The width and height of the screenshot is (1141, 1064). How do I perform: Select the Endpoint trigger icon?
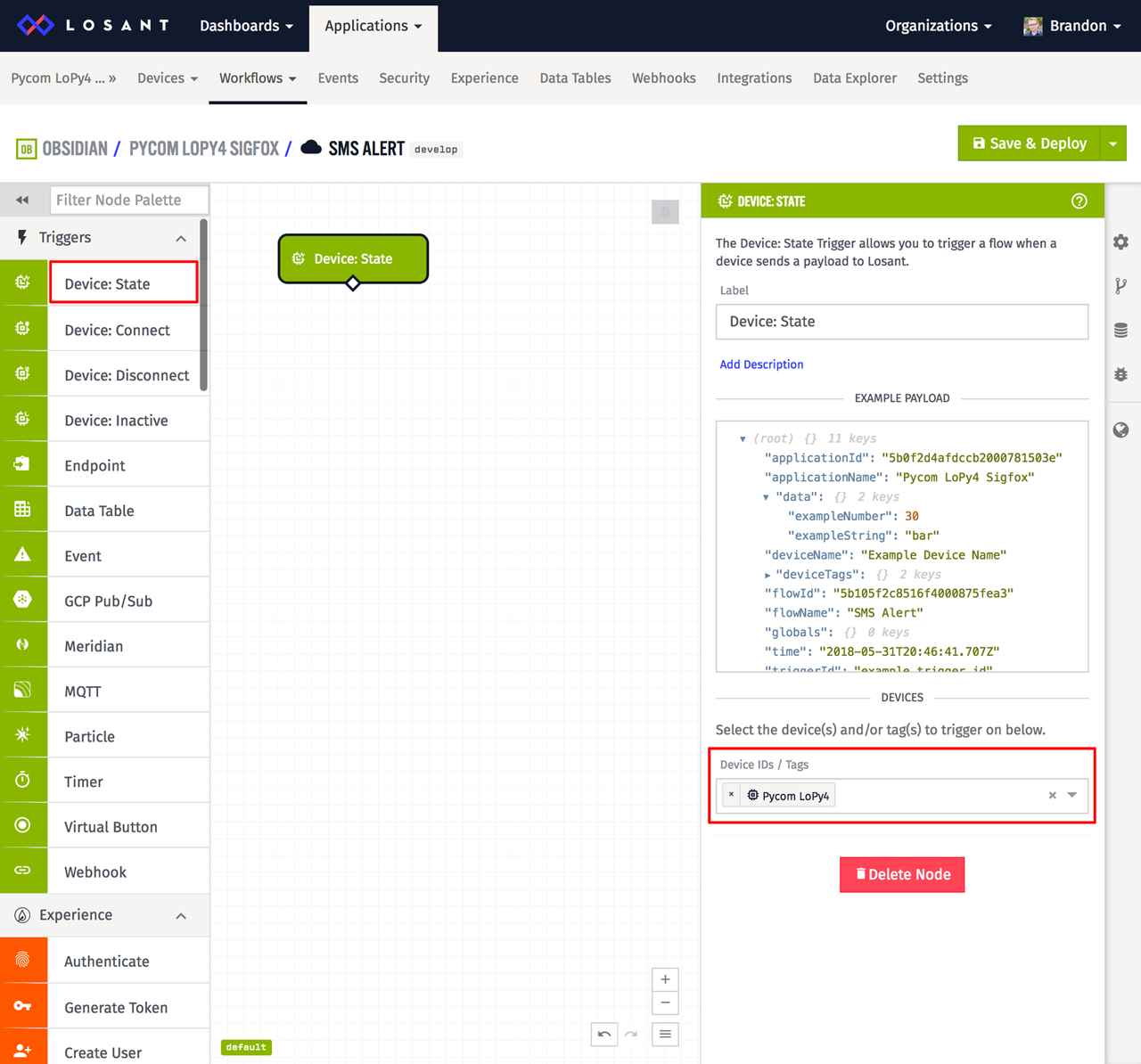point(23,463)
